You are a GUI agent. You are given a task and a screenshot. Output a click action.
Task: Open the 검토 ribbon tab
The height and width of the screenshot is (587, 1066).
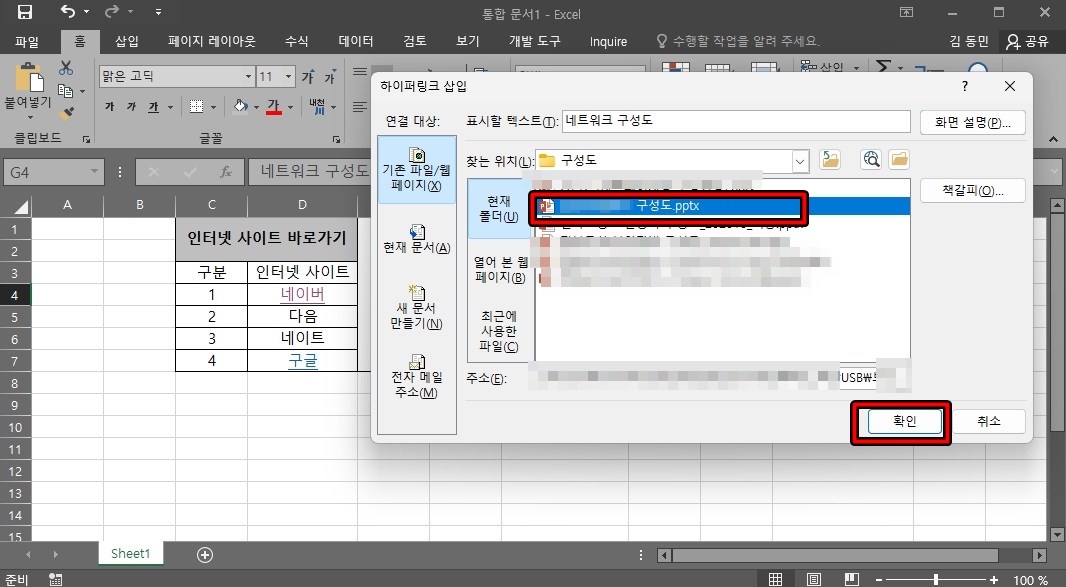(415, 41)
